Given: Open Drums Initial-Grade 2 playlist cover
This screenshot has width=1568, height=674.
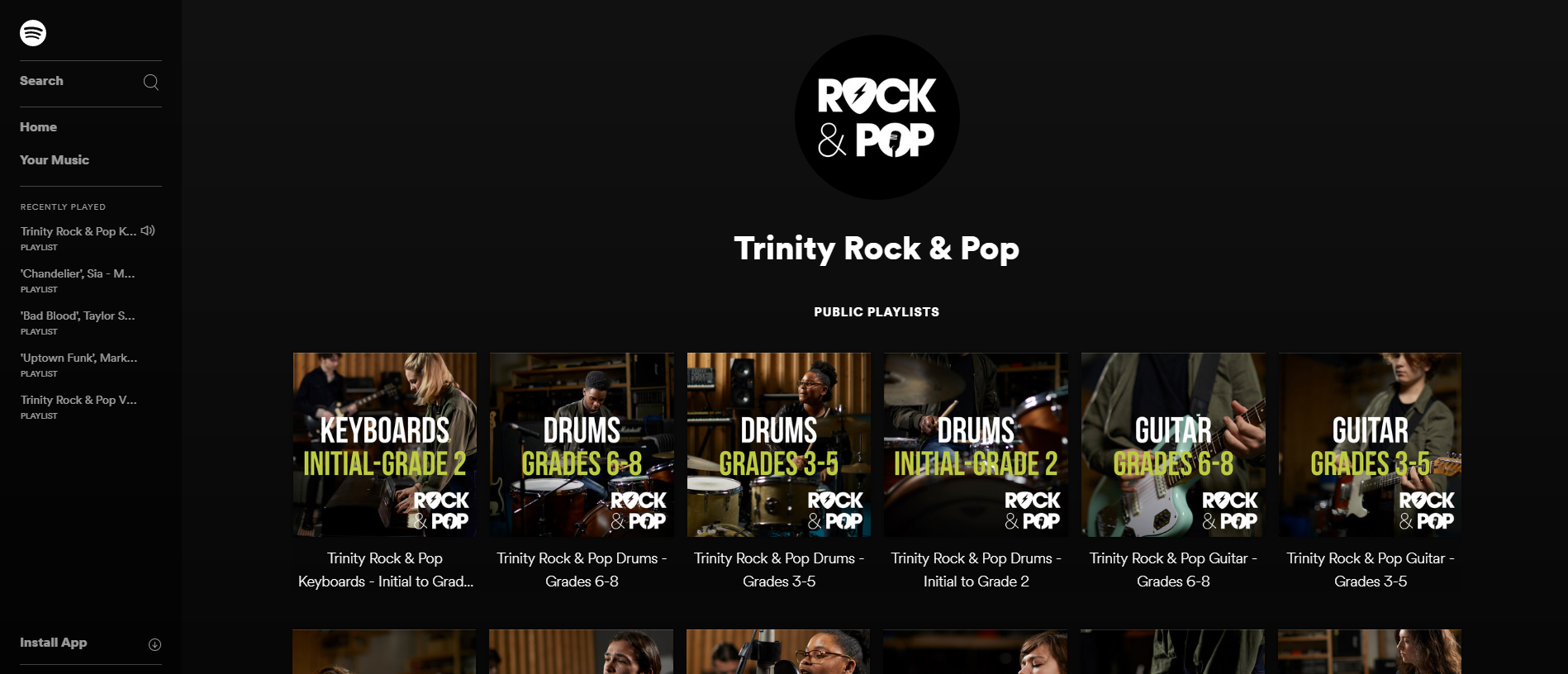Looking at the screenshot, I should tap(976, 445).
